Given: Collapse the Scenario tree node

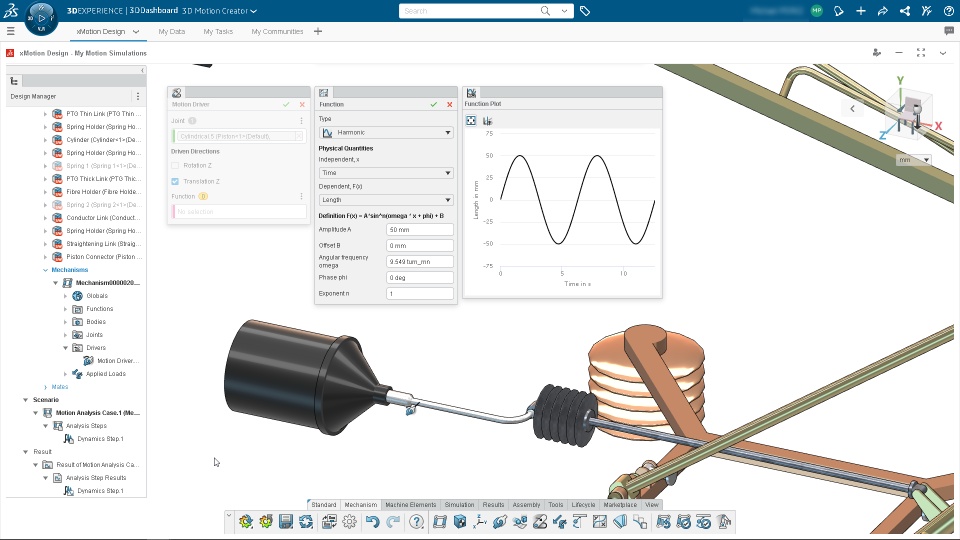Looking at the screenshot, I should [x=25, y=400].
